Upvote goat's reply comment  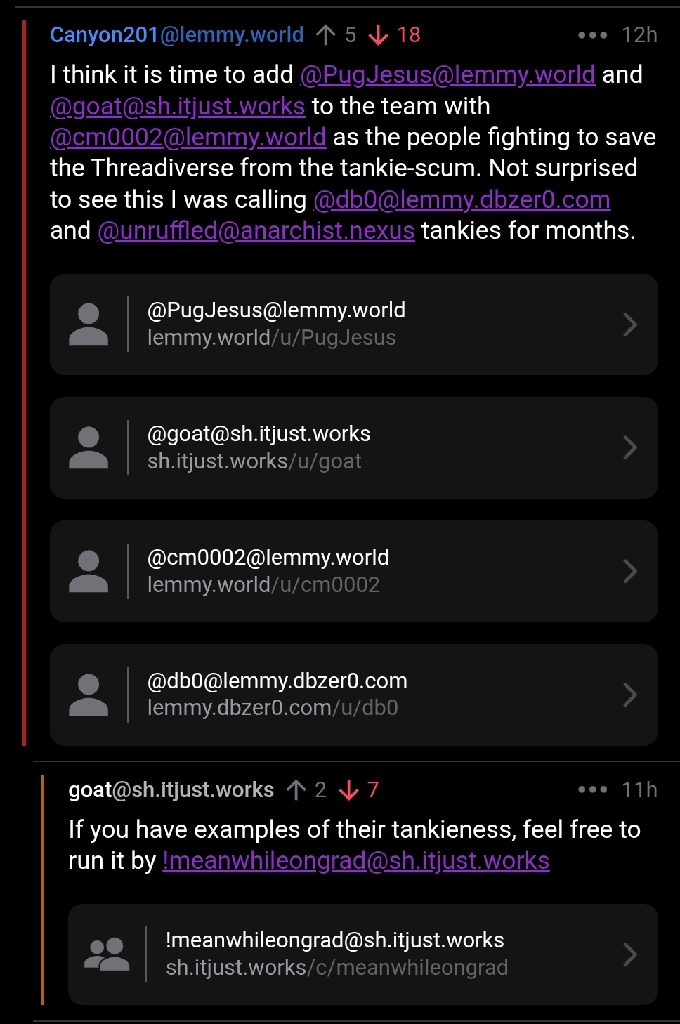tap(296, 790)
